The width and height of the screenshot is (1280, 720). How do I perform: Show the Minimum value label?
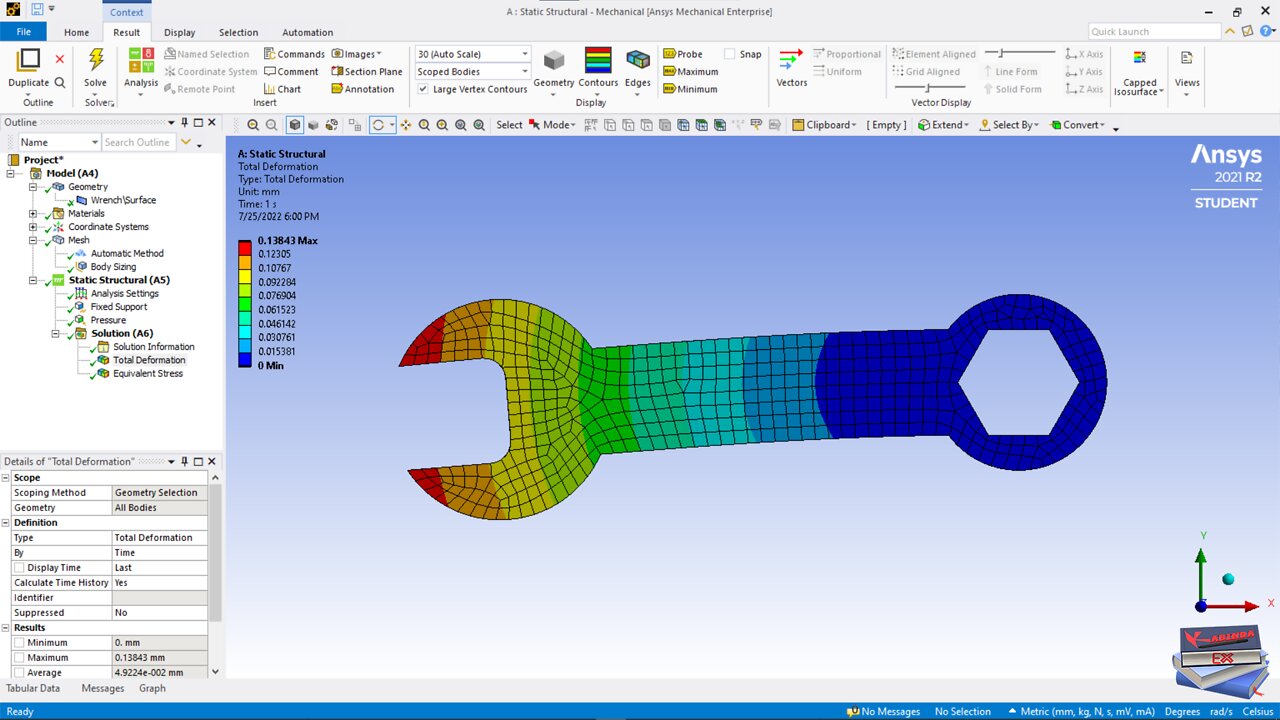689,89
